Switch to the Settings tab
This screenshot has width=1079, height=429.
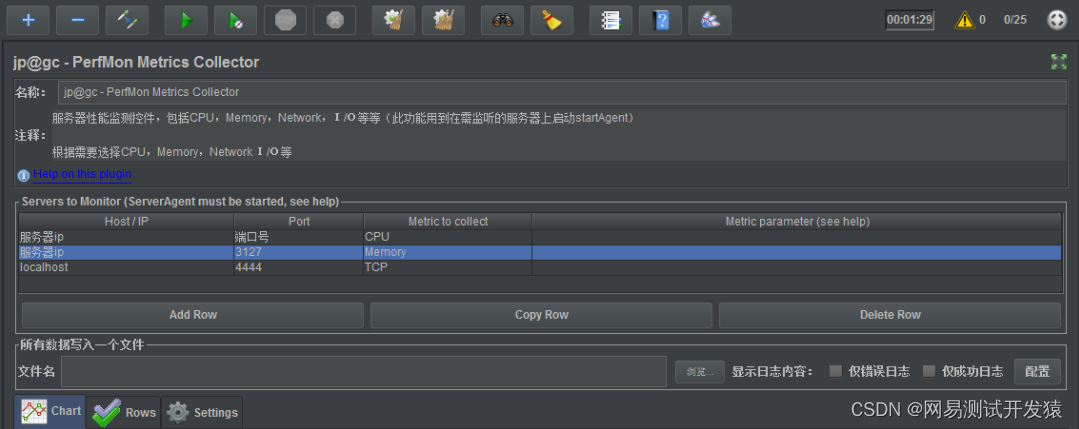202,412
